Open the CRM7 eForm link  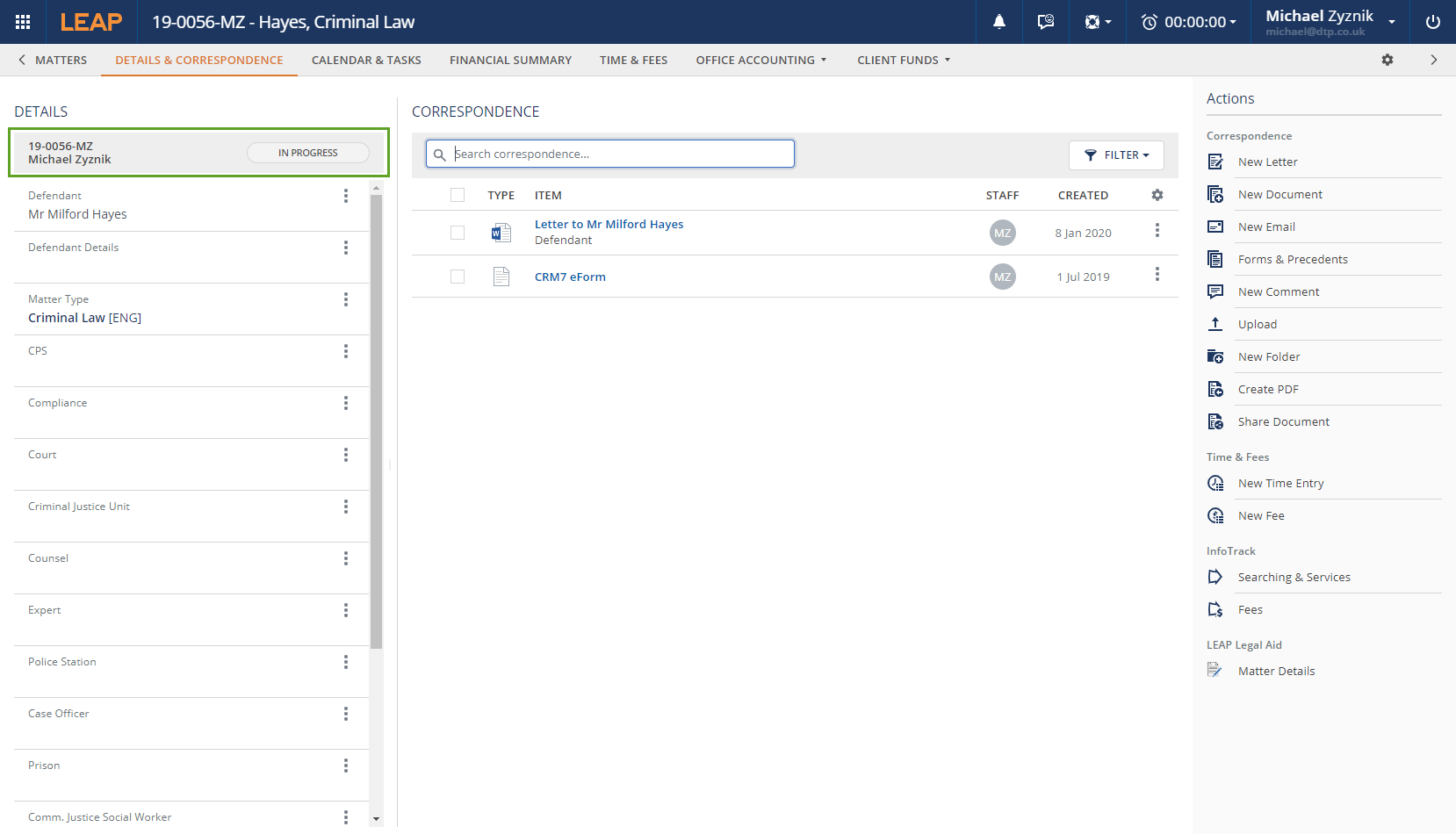(570, 277)
